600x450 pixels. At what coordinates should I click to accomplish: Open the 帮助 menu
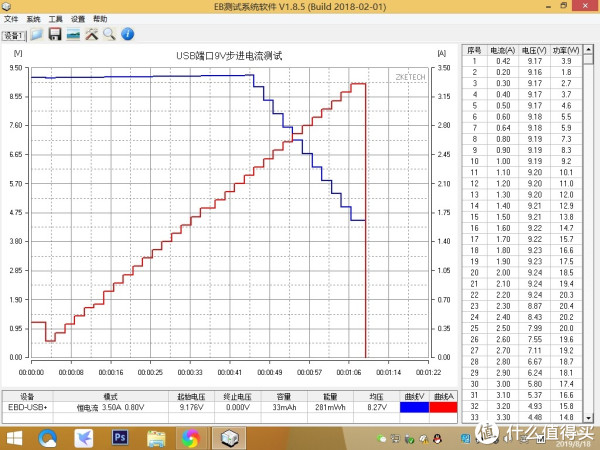click(100, 19)
